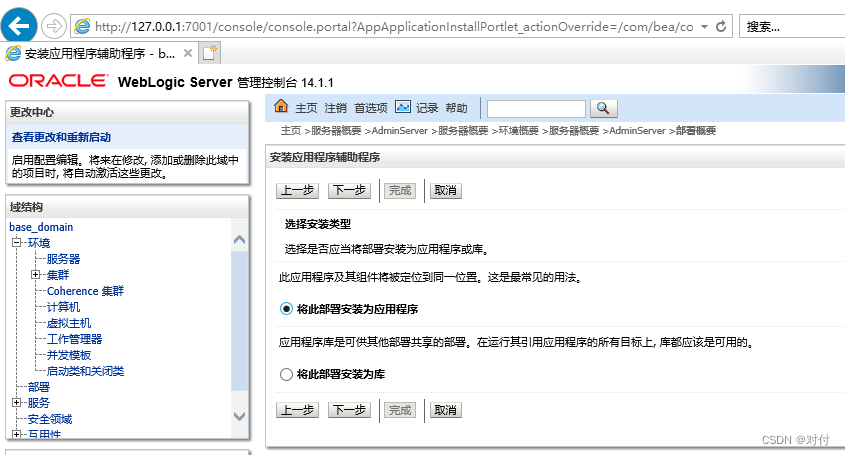Click the record image icon

403,107
